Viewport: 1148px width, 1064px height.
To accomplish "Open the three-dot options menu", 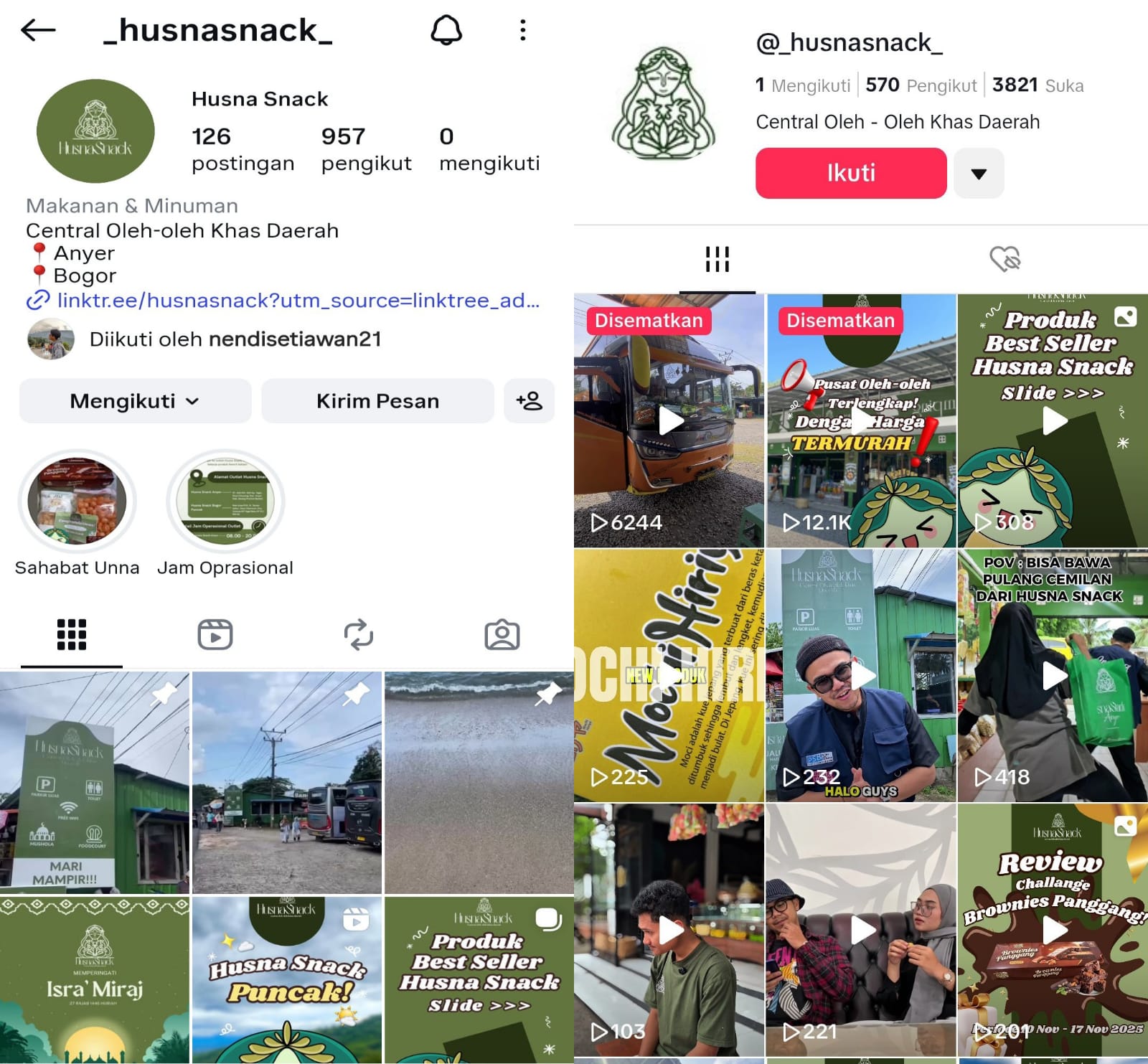I will tap(523, 30).
